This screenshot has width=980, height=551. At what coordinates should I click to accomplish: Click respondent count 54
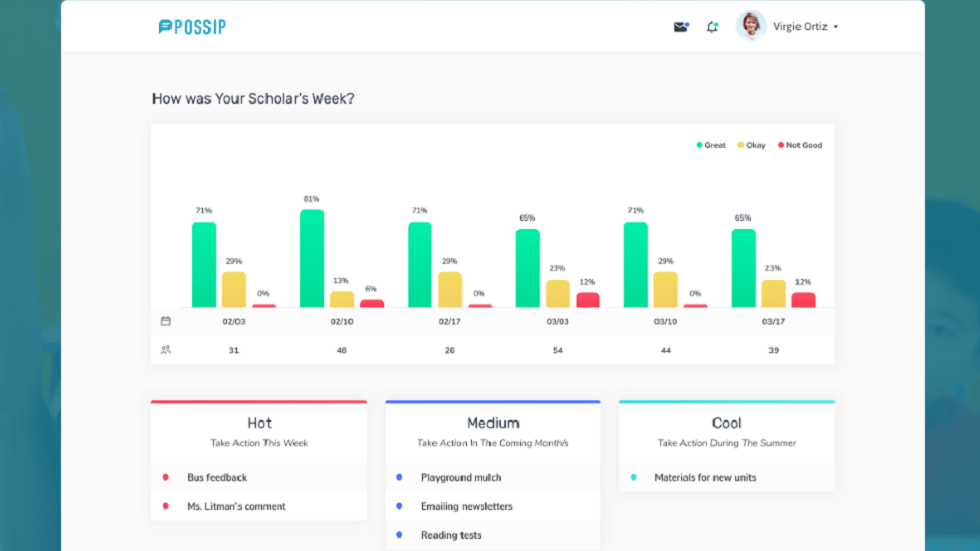(558, 350)
